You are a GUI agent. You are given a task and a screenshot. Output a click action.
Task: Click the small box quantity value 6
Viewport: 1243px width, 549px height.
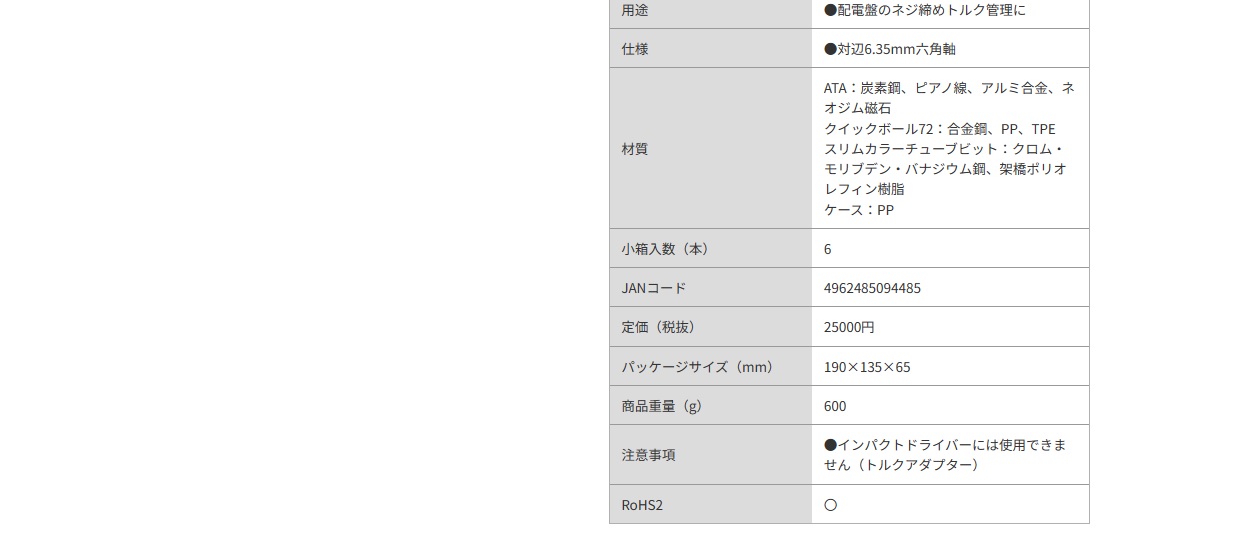[x=827, y=249]
